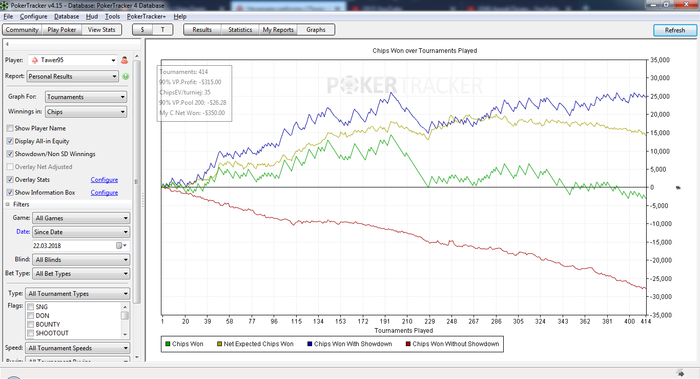Screen dimensions: 700x379
Task: Collapse the Filters section
Action: click(x=8, y=204)
